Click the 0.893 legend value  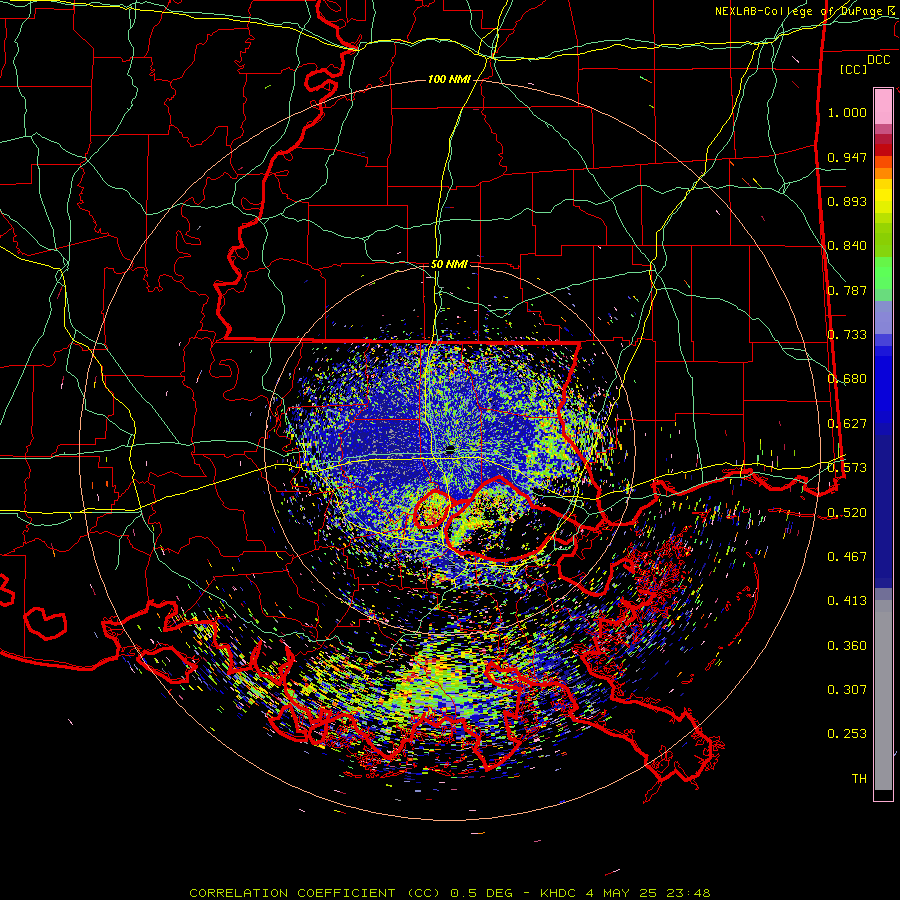[847, 201]
